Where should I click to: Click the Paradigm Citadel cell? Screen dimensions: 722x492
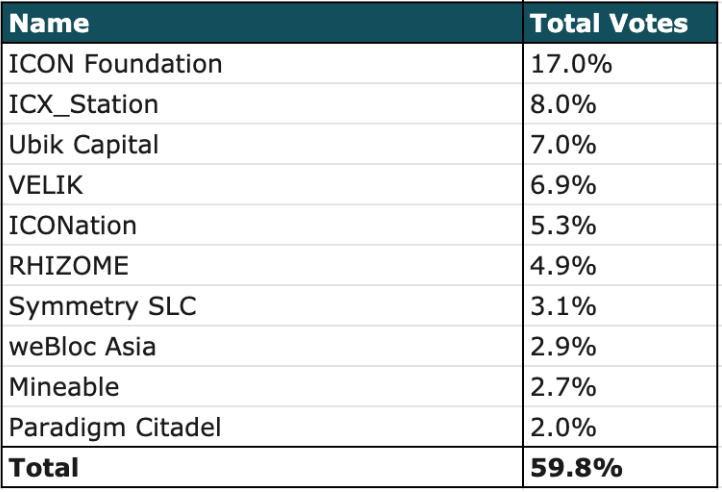click(x=262, y=427)
